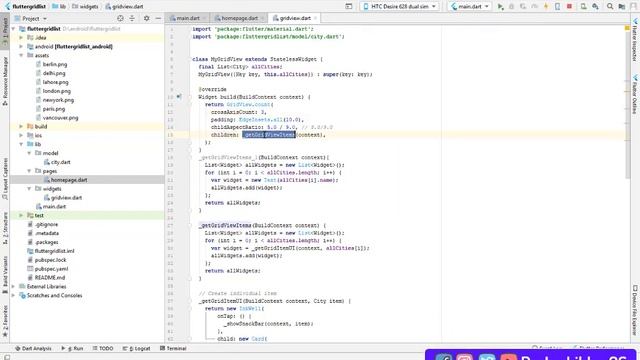Click the override gutter icon at build method
Viewport: 640px width, 360px height.
coord(179,97)
